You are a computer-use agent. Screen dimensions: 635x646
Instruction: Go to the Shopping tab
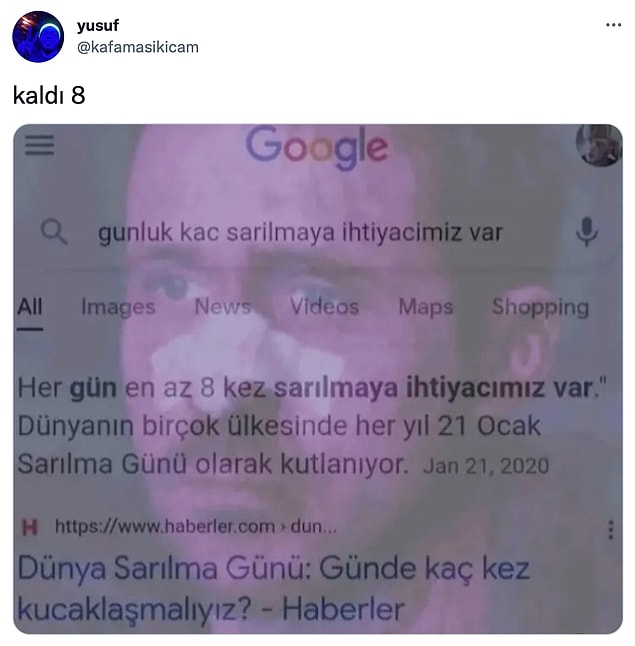540,307
